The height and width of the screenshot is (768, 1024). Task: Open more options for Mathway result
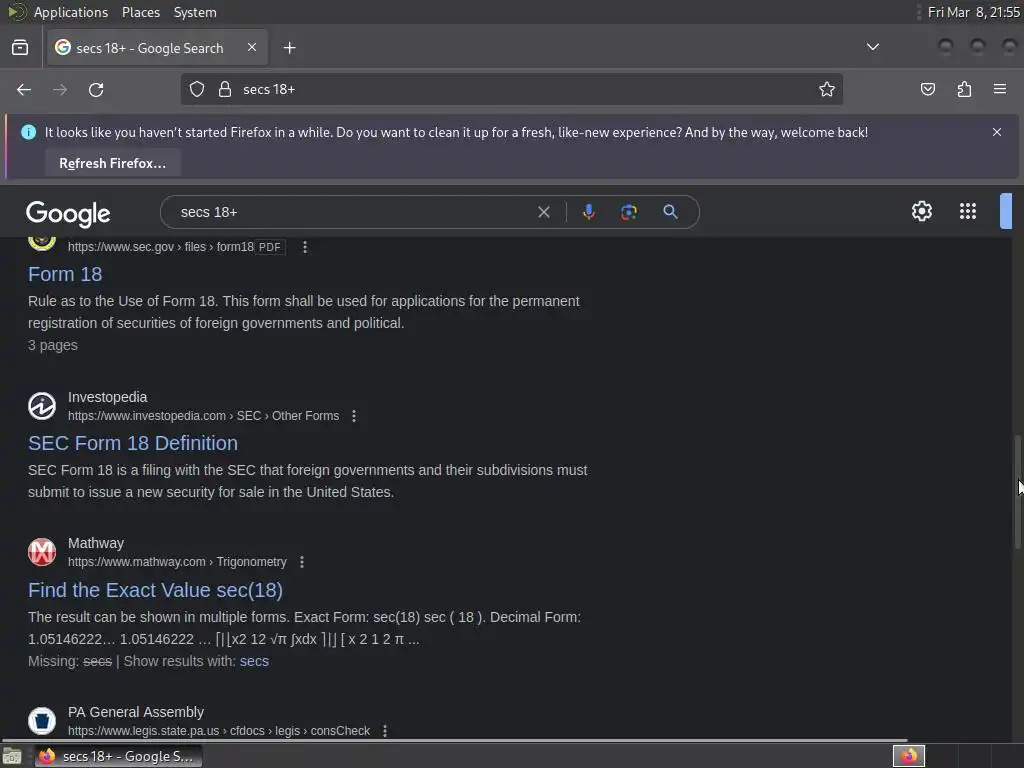point(302,562)
